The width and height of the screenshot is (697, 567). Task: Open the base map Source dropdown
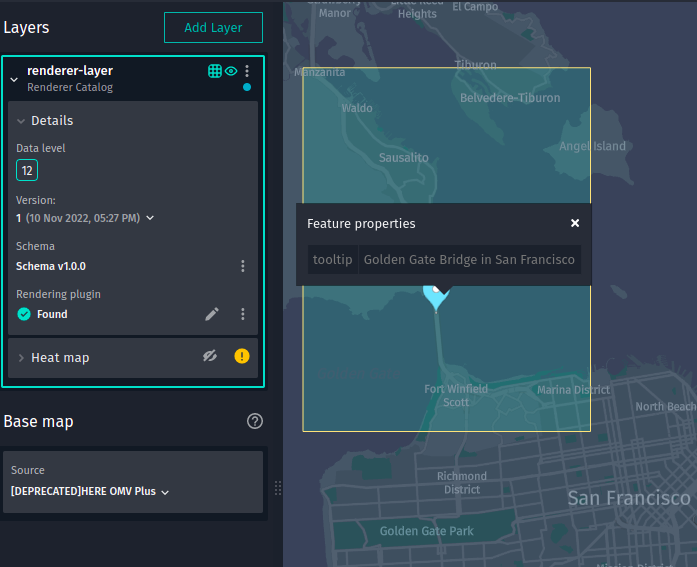90,491
